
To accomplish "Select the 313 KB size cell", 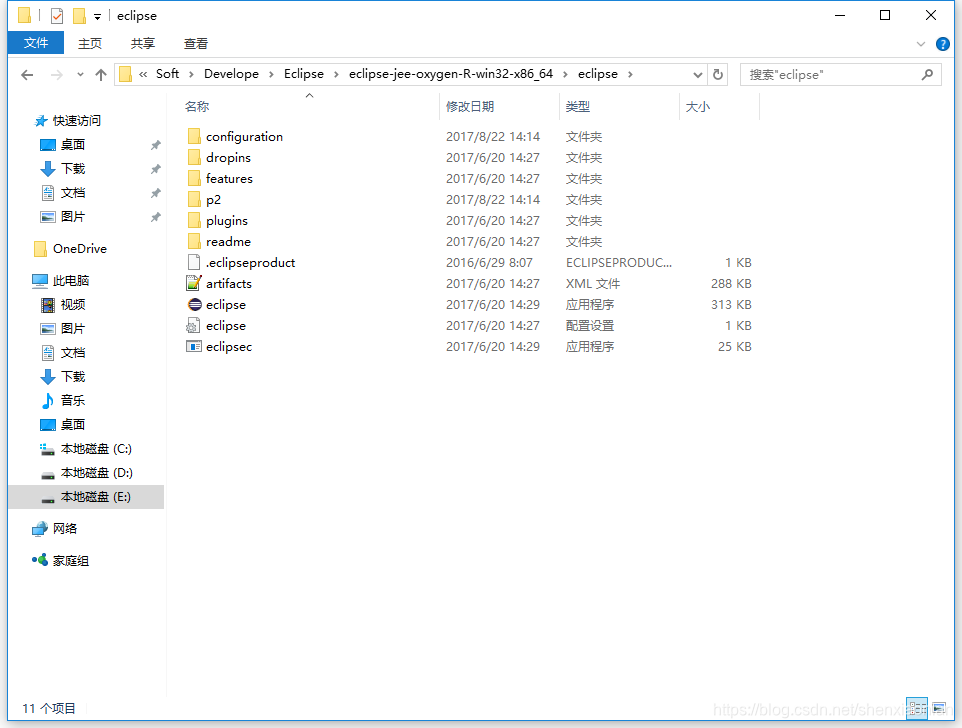I will tap(731, 305).
